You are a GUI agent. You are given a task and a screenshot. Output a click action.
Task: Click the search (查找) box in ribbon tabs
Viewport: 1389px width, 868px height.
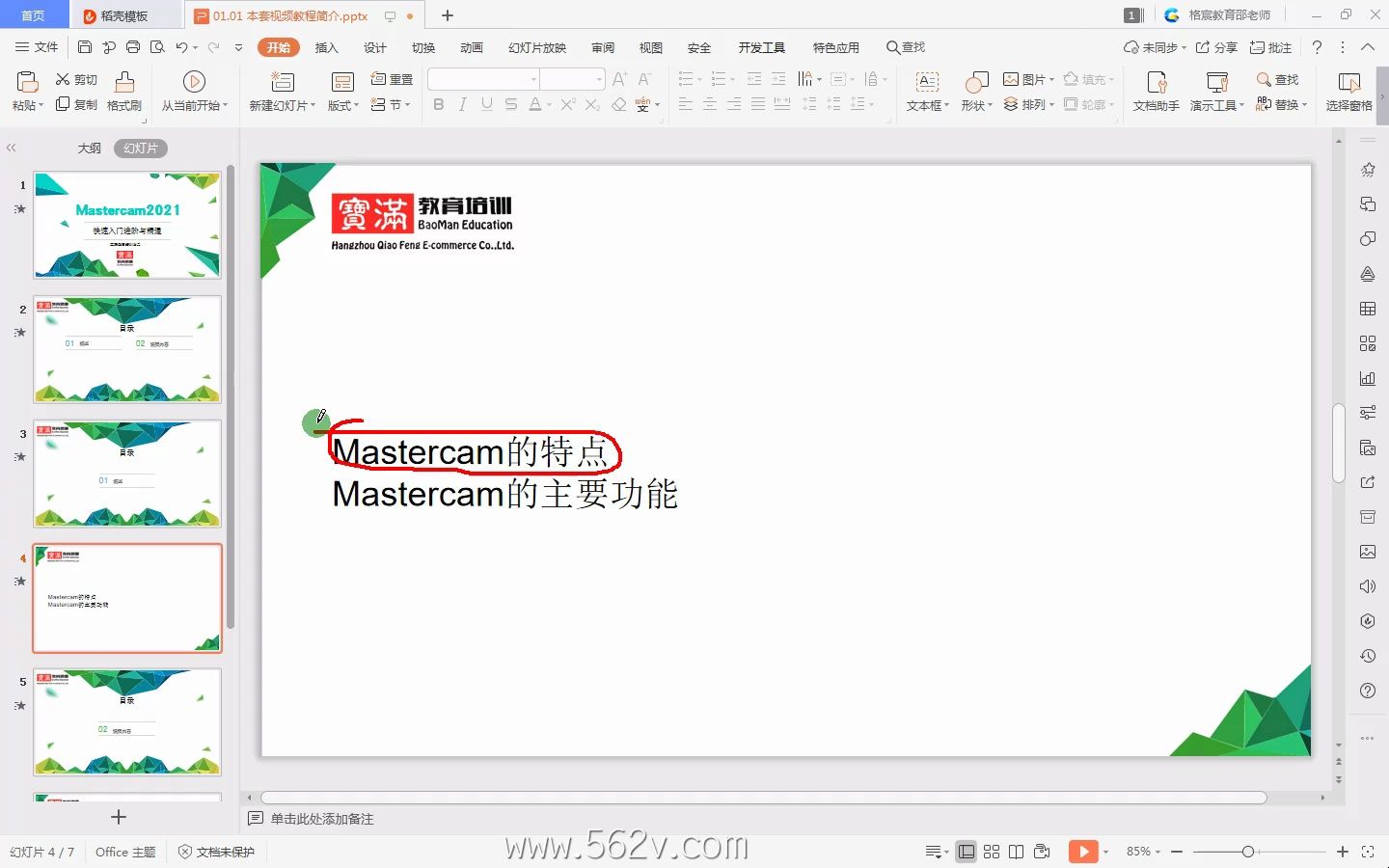coord(906,47)
